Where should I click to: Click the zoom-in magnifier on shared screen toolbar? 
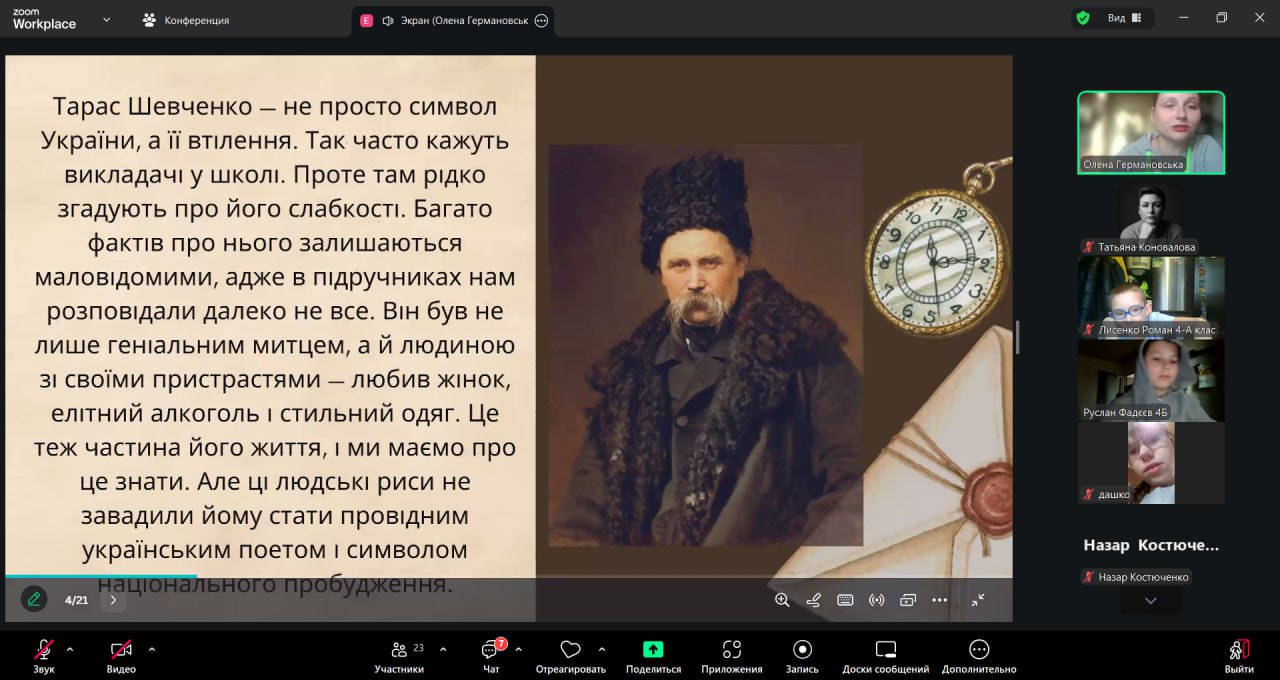point(782,600)
